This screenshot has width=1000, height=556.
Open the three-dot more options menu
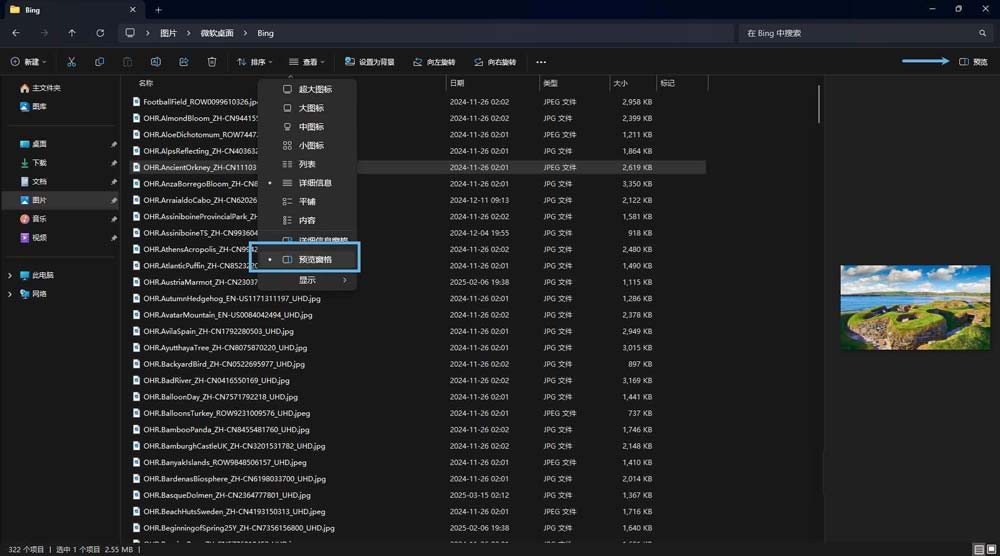point(541,62)
